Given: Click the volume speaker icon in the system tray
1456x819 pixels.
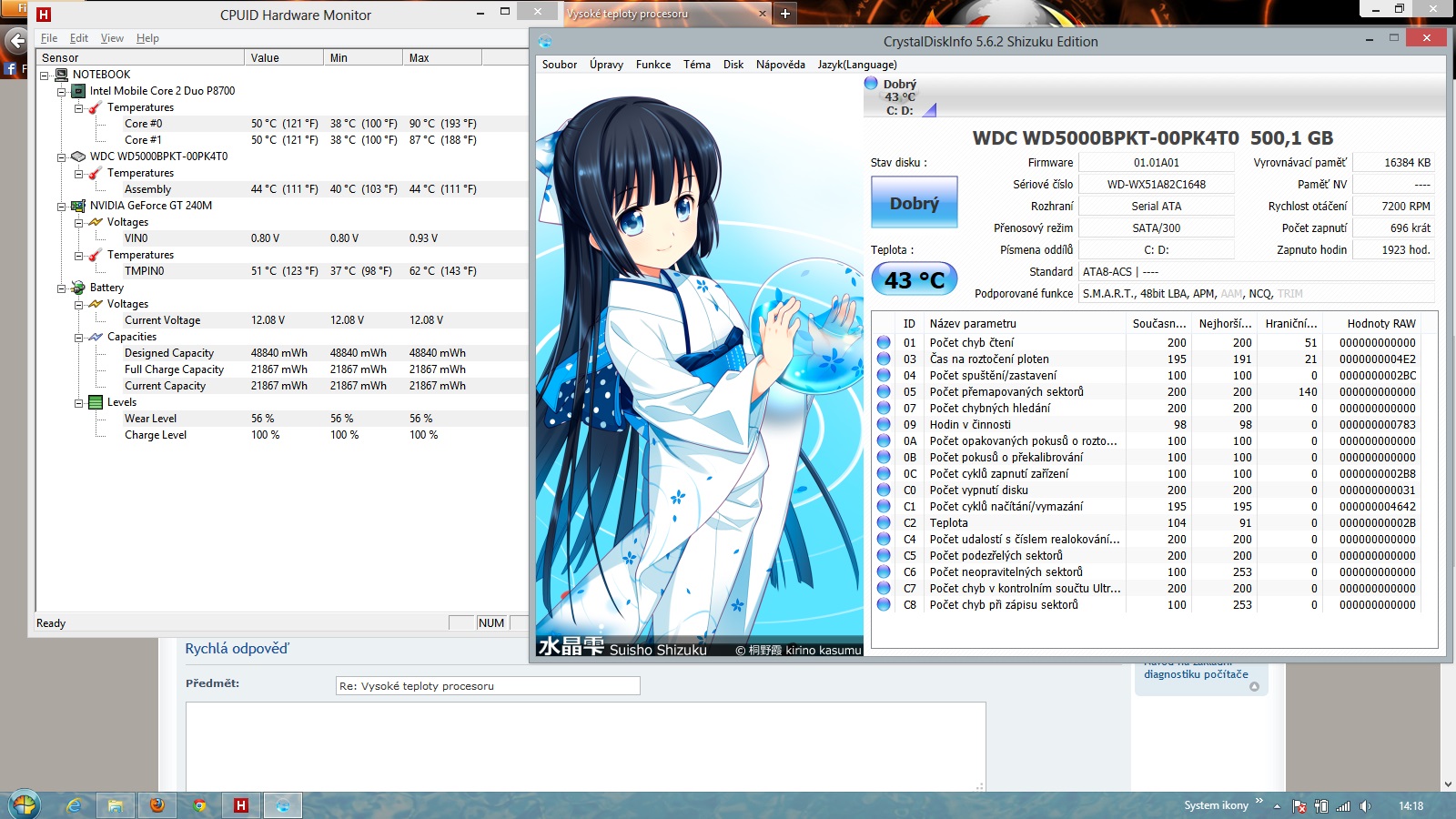Looking at the screenshot, I should (x=1365, y=806).
